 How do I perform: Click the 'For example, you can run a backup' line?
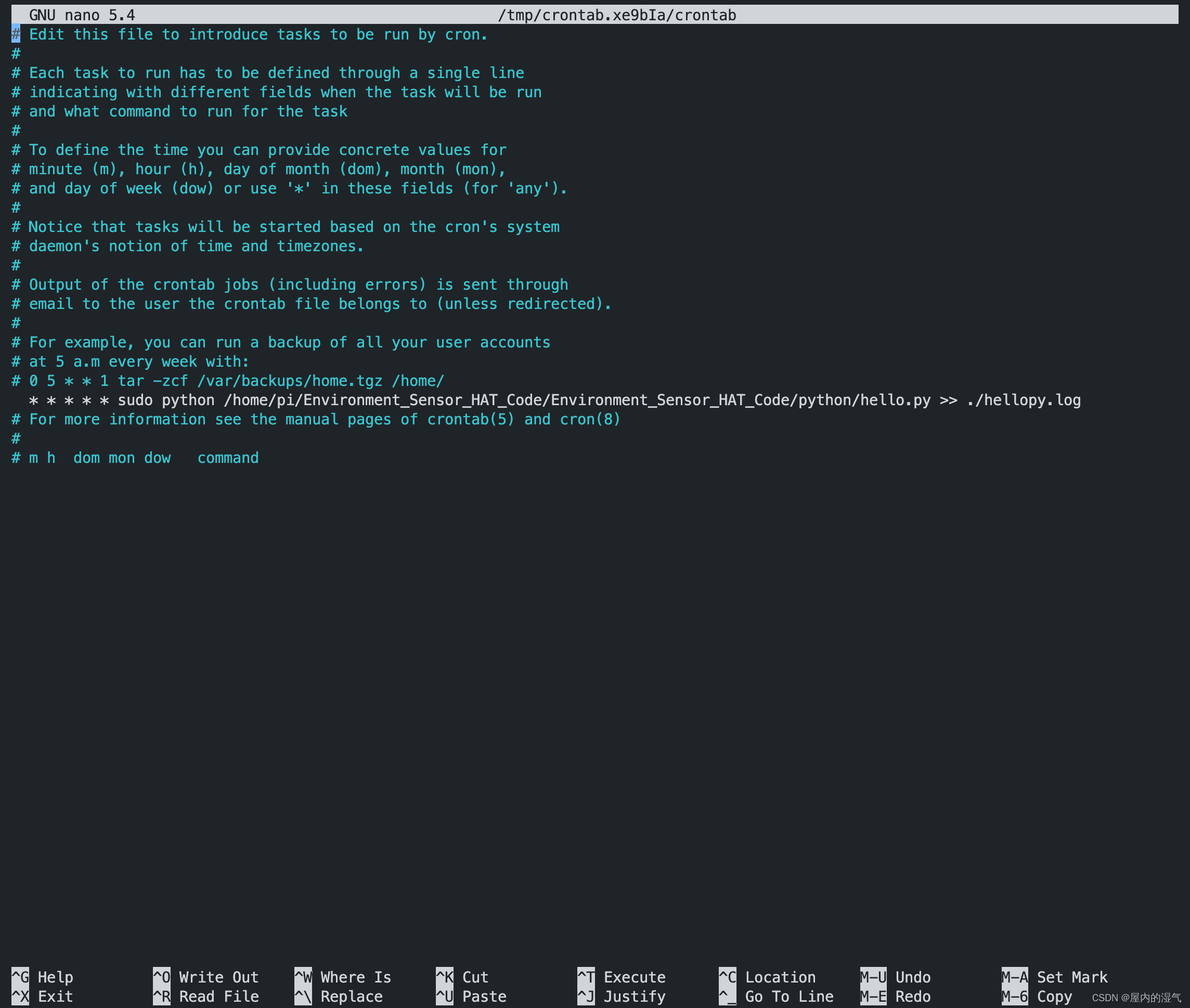click(280, 342)
